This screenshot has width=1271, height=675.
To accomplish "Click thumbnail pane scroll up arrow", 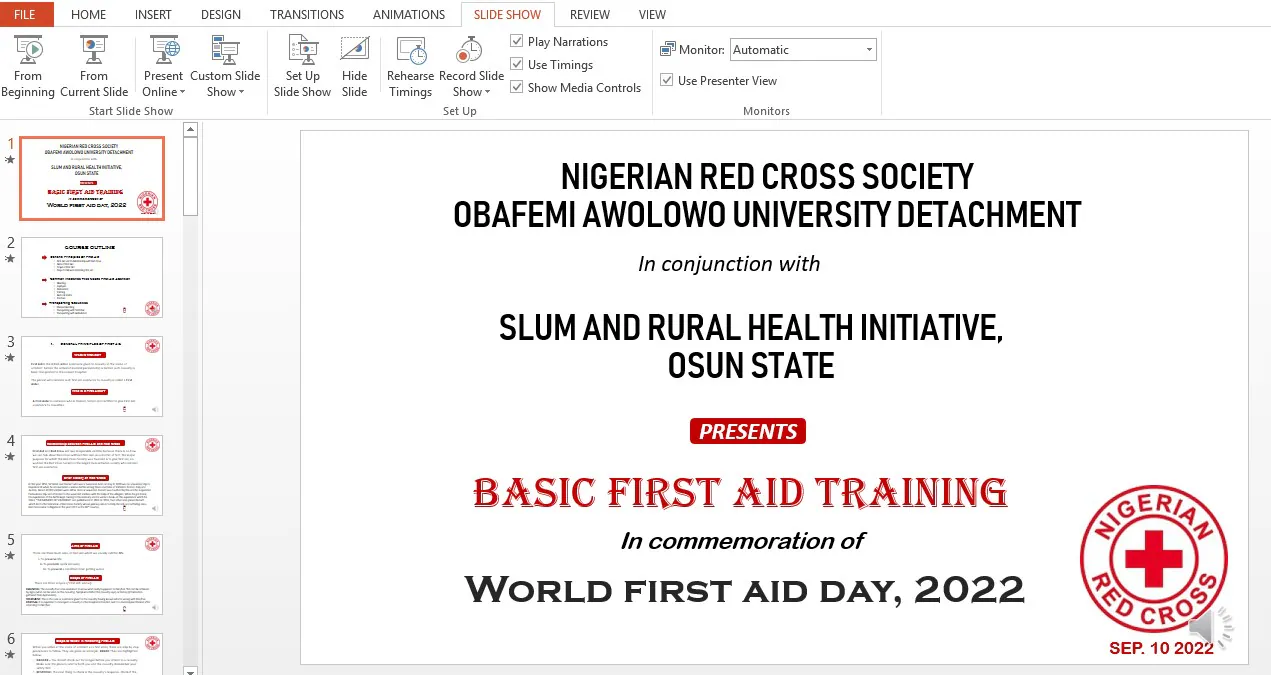I will click(x=191, y=129).
